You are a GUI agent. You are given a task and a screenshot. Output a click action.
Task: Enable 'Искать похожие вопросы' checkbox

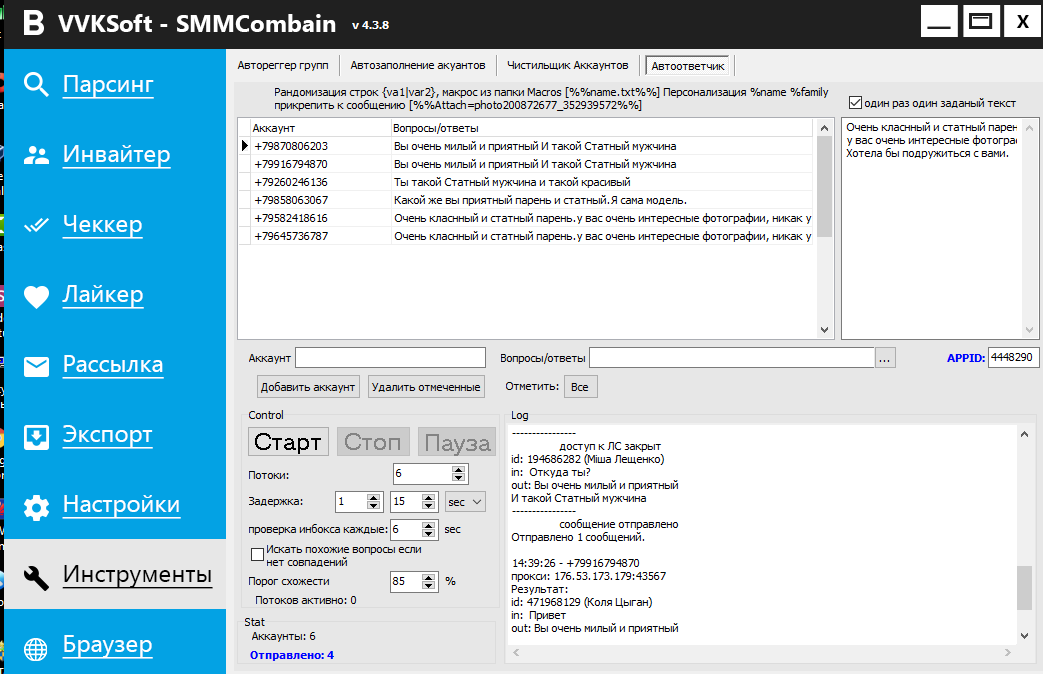(x=257, y=554)
